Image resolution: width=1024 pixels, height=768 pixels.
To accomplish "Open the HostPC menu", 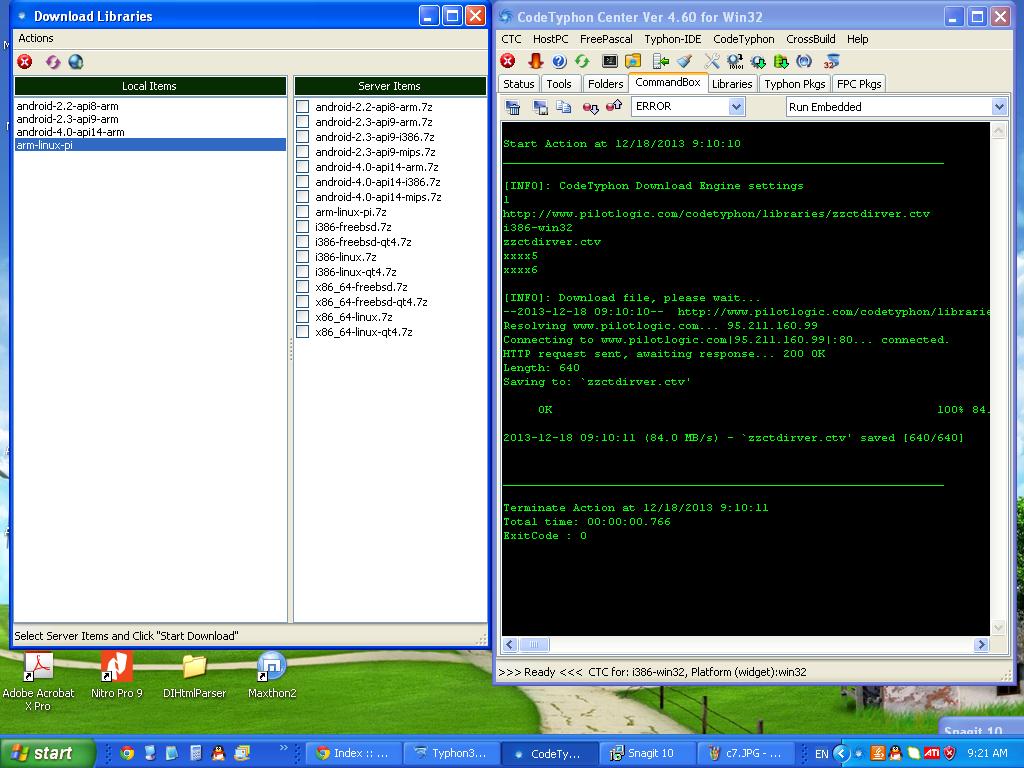I will coord(551,39).
